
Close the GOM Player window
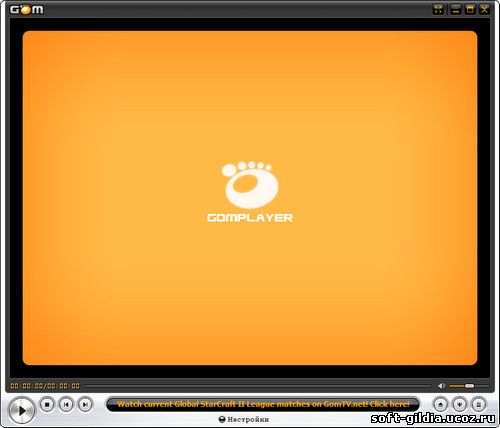[x=485, y=9]
